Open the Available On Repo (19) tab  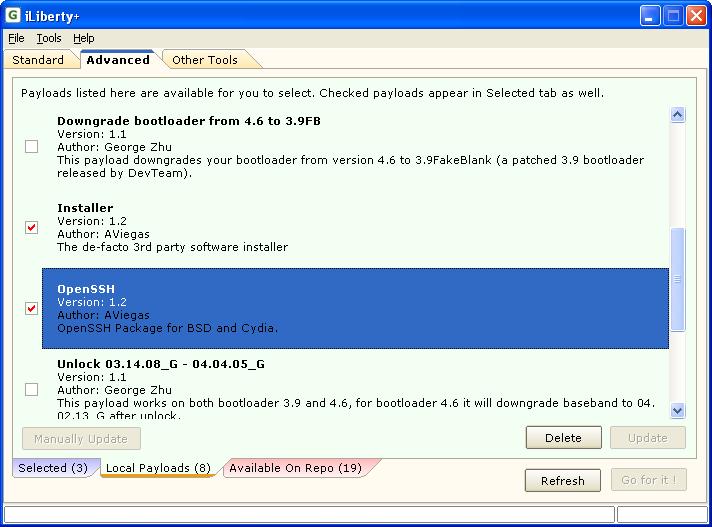(296, 468)
